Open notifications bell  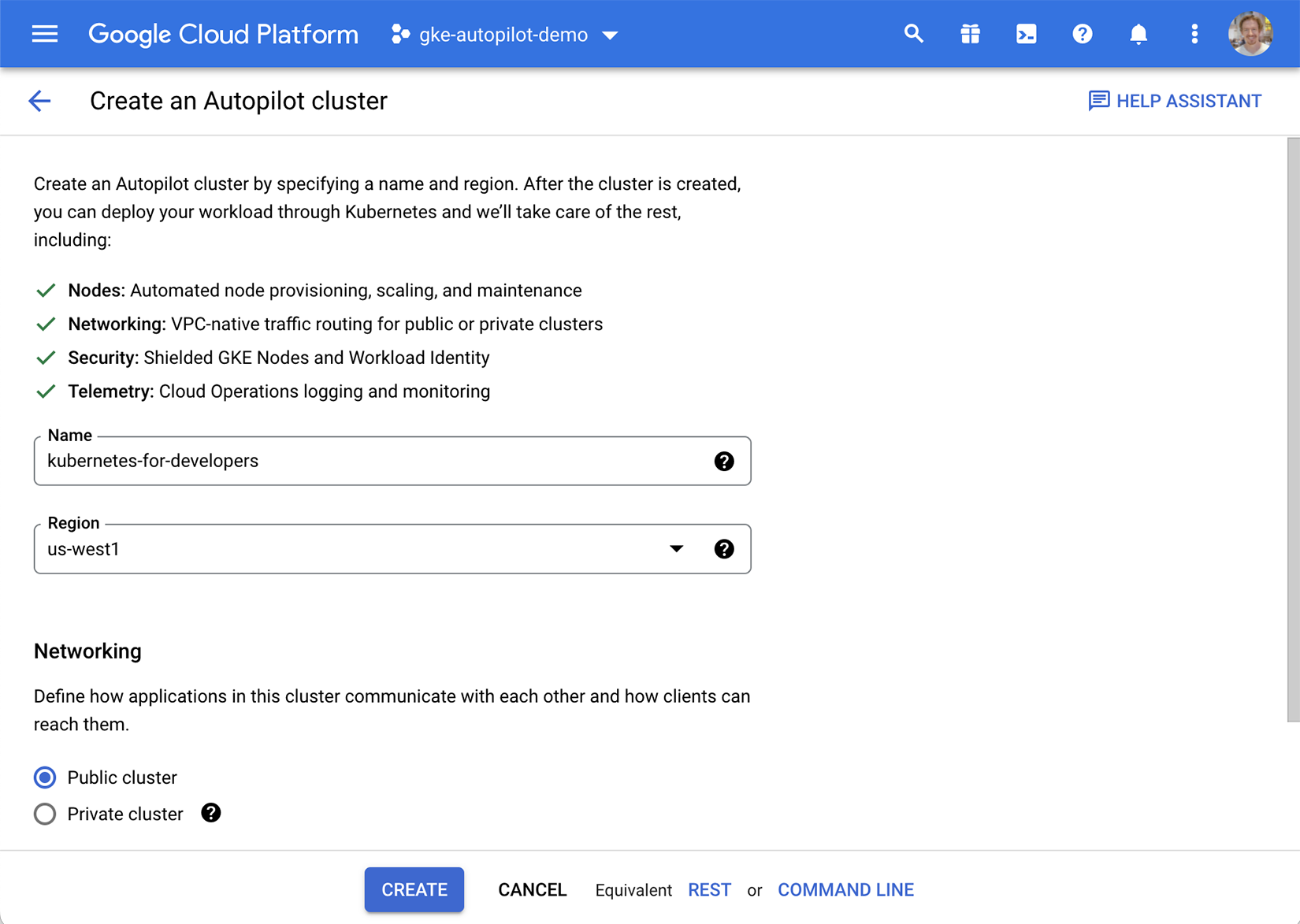[x=1138, y=34]
